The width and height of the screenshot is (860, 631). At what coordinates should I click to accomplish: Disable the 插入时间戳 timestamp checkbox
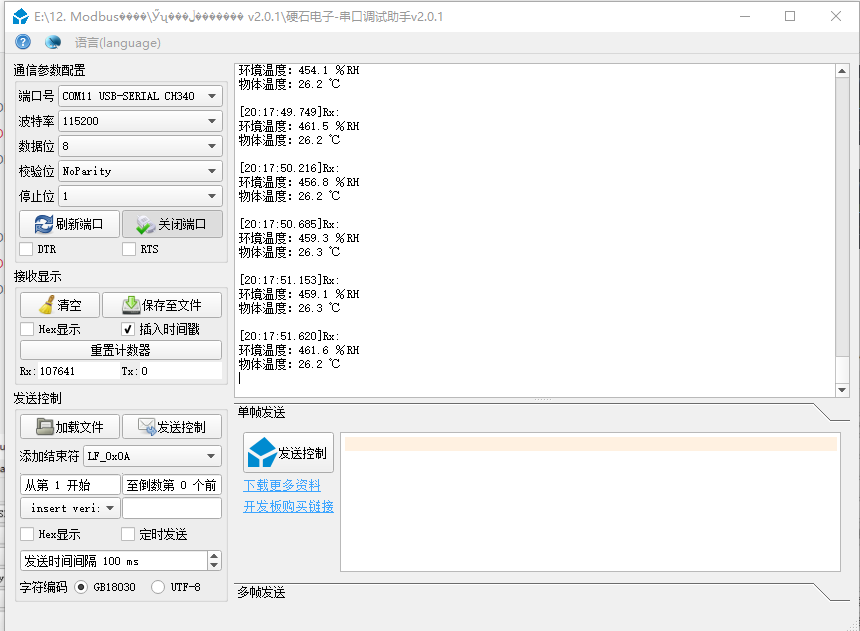coord(128,328)
